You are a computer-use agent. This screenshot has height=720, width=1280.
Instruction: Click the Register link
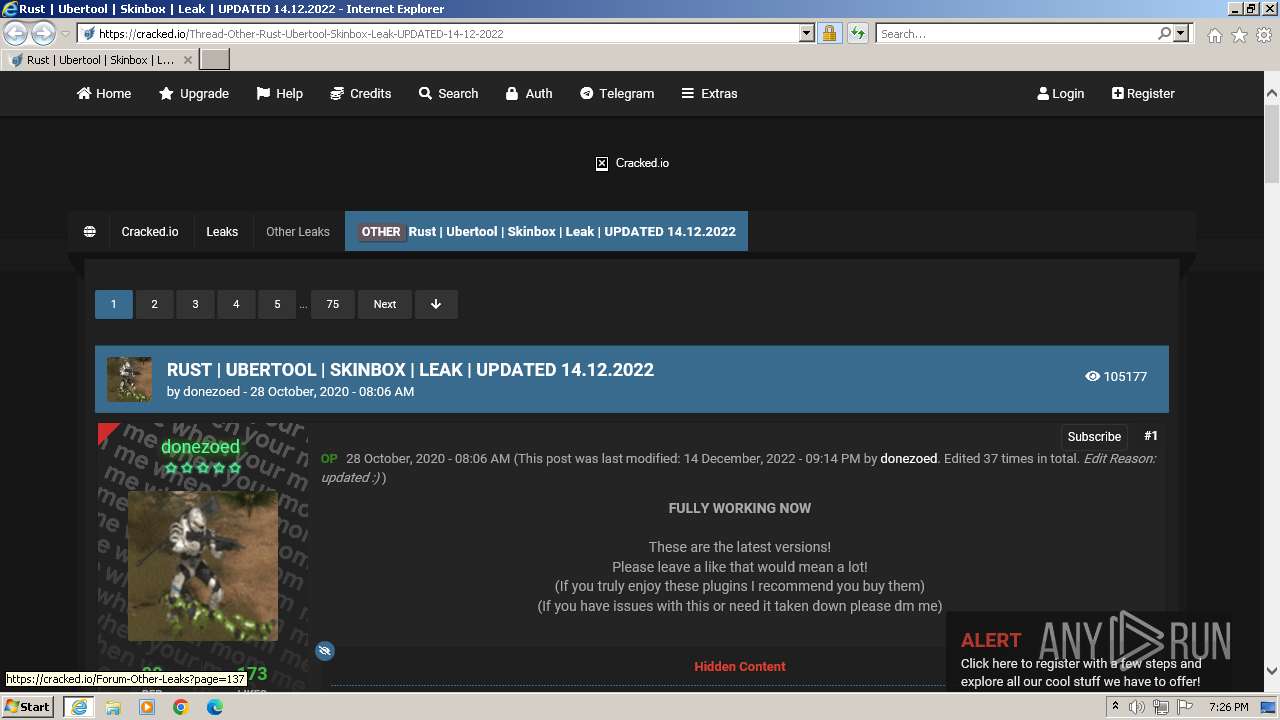tap(1143, 93)
